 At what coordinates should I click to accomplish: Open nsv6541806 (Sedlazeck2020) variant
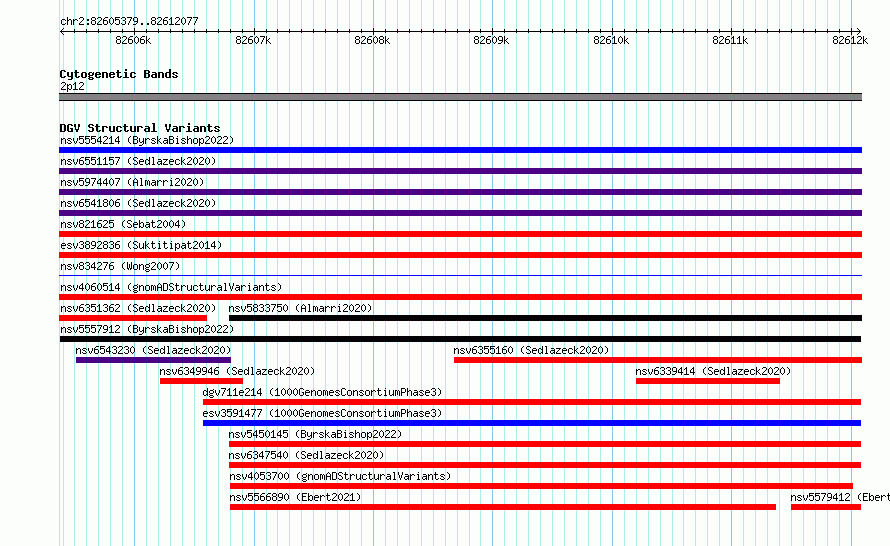tap(138, 203)
